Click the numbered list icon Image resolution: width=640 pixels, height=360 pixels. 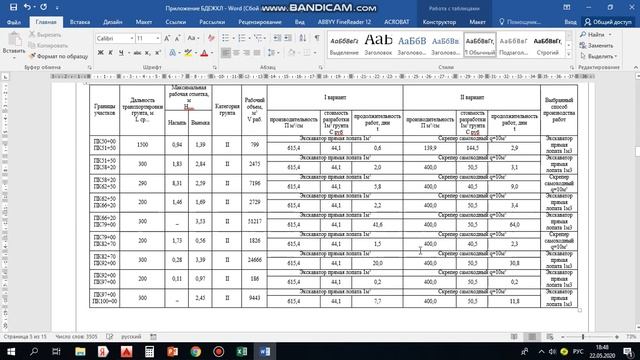pos(242,38)
